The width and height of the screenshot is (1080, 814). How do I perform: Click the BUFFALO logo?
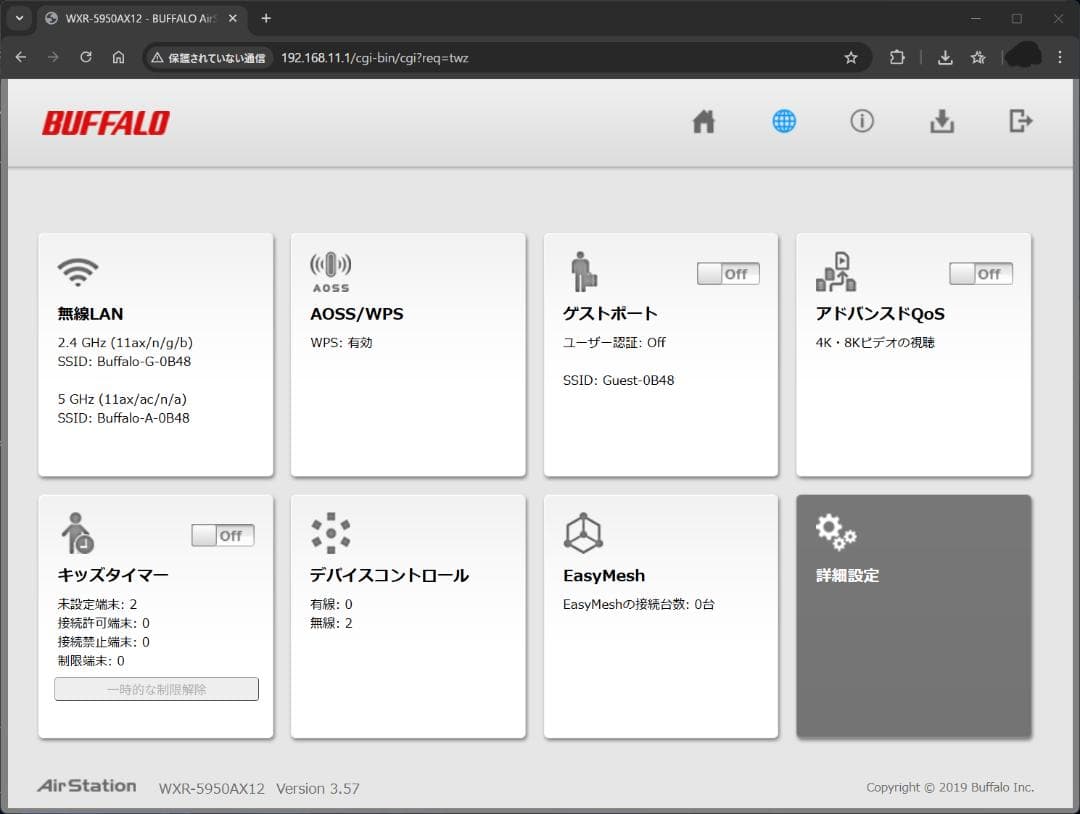[x=105, y=122]
